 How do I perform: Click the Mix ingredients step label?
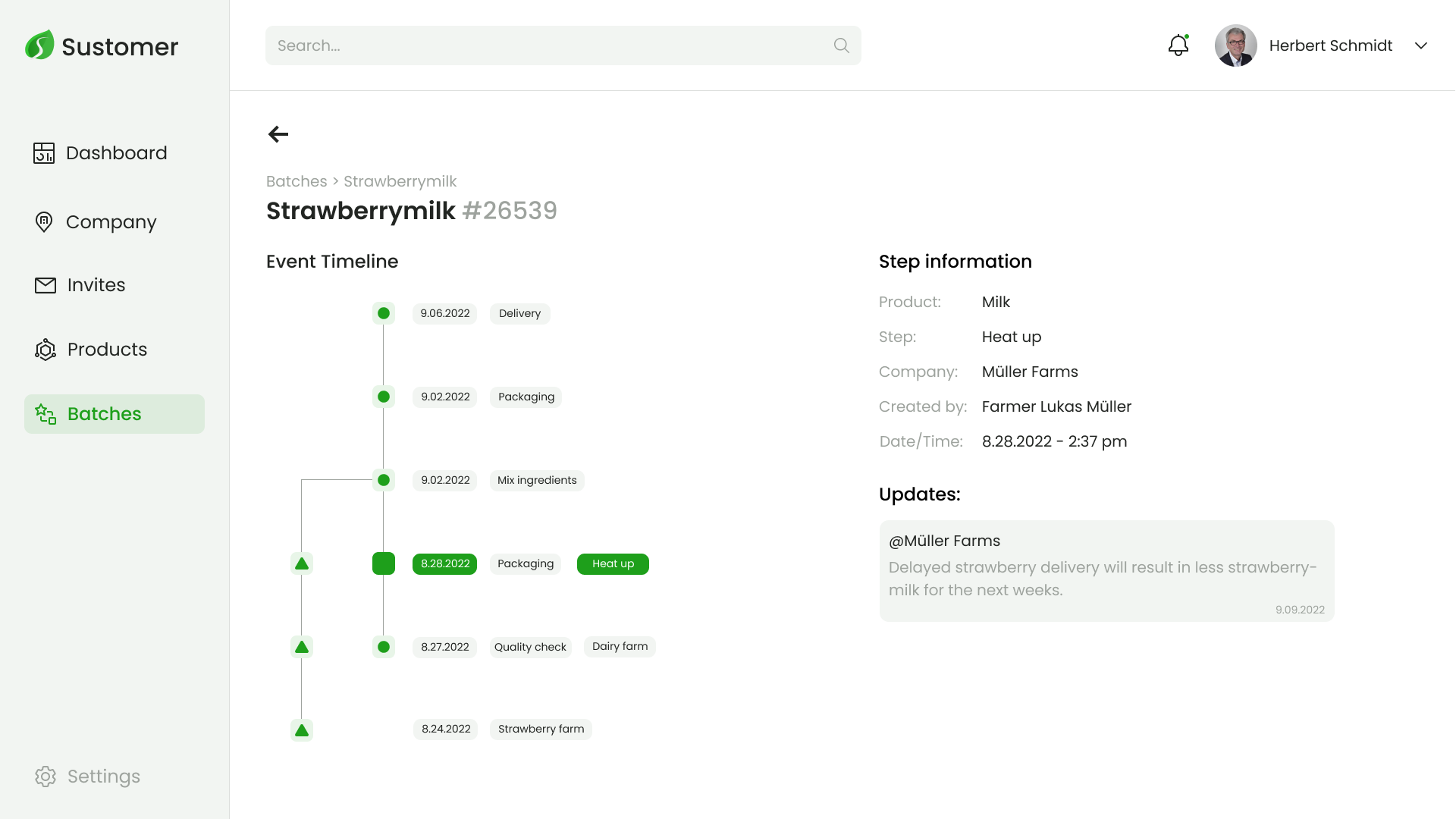coord(537,480)
